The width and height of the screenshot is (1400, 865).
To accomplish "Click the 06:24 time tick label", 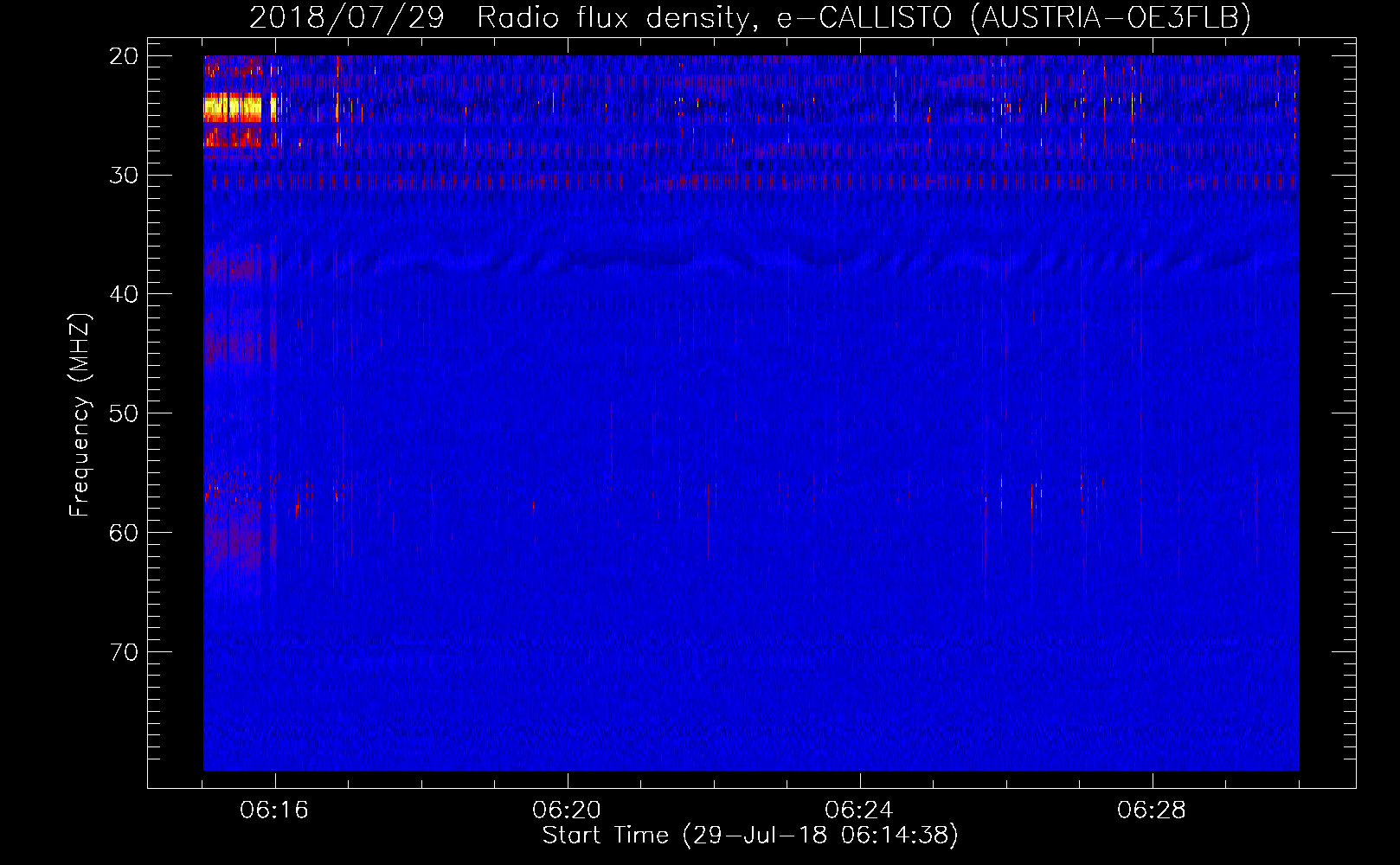I will point(859,810).
